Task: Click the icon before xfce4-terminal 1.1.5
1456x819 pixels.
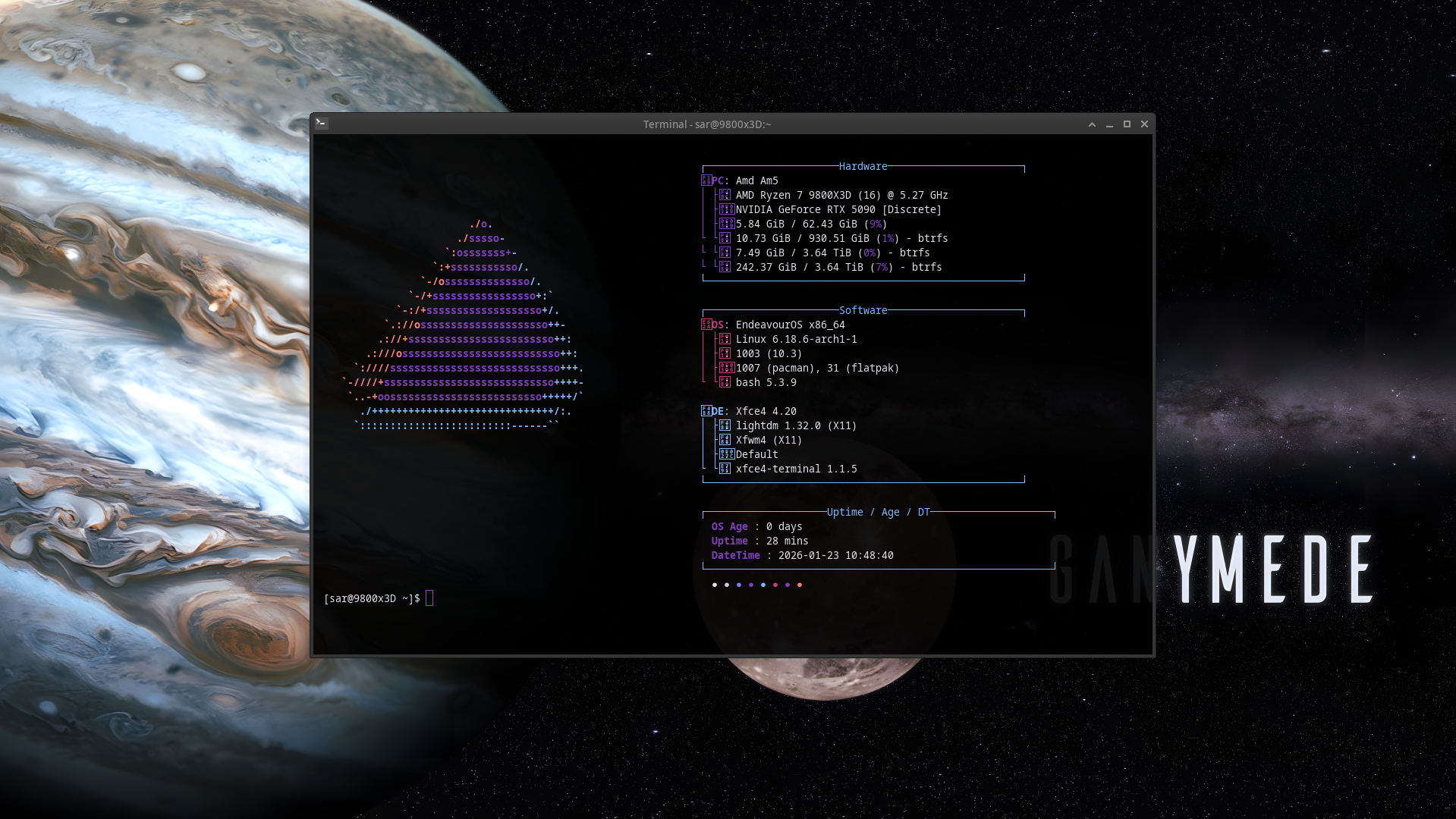Action: pos(725,469)
